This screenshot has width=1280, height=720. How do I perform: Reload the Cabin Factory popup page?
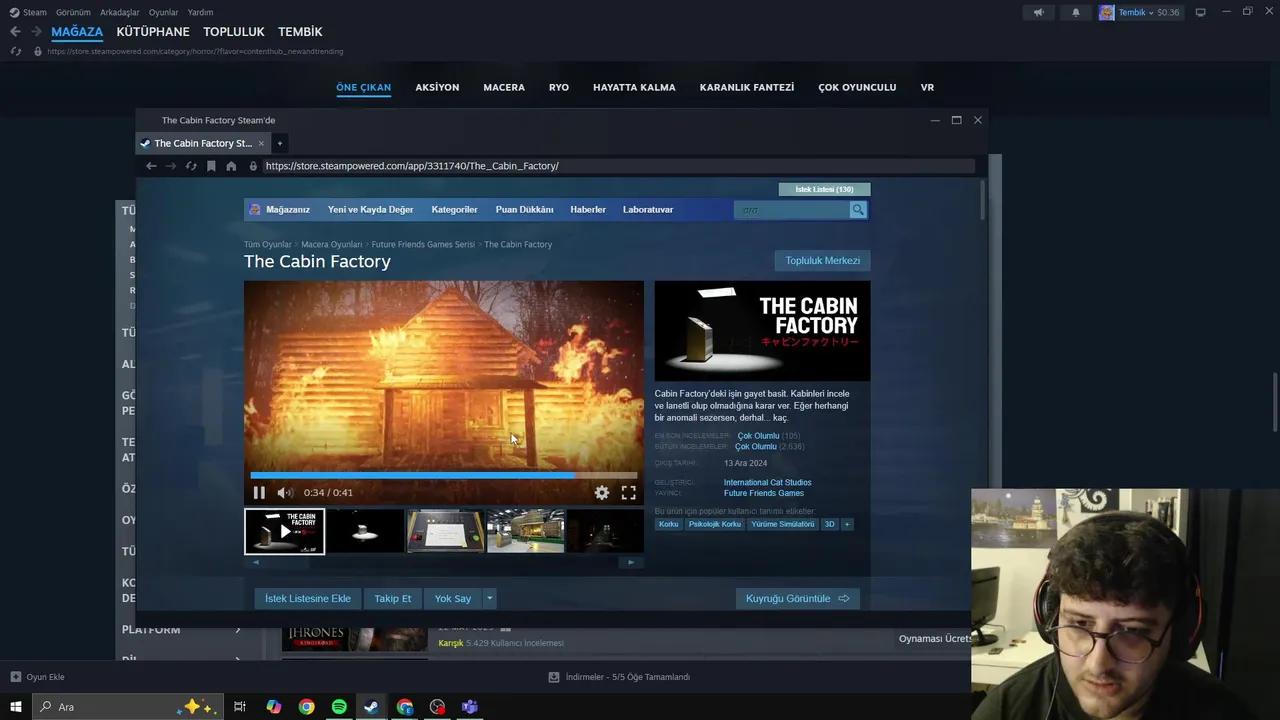tap(191, 166)
